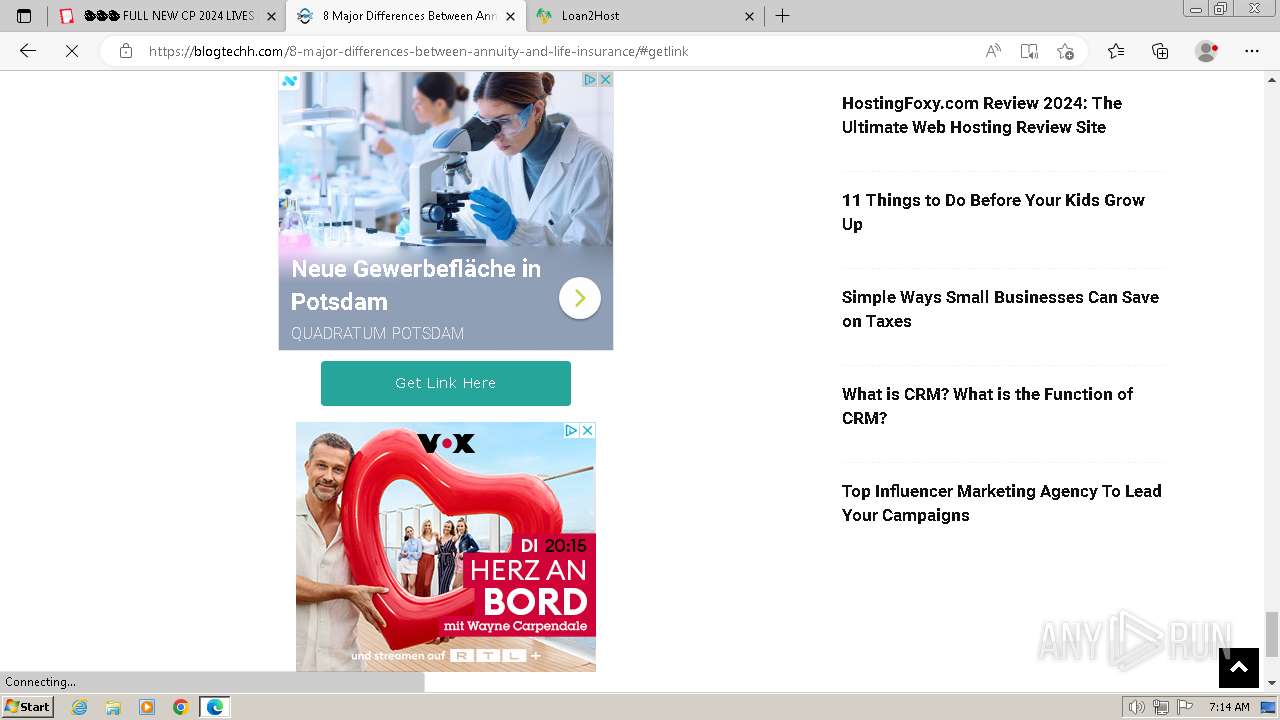
Task: Click the arrow on Potsdam ad
Action: point(580,298)
